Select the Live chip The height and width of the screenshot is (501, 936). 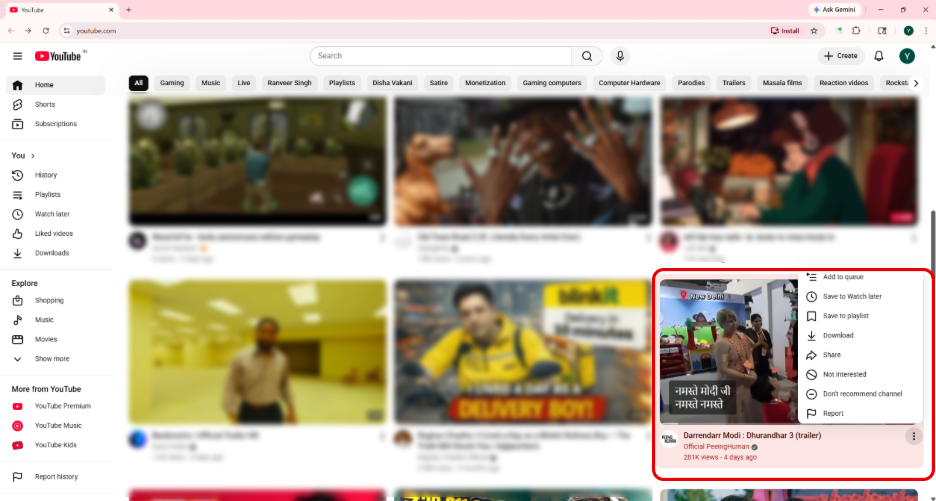coord(244,83)
